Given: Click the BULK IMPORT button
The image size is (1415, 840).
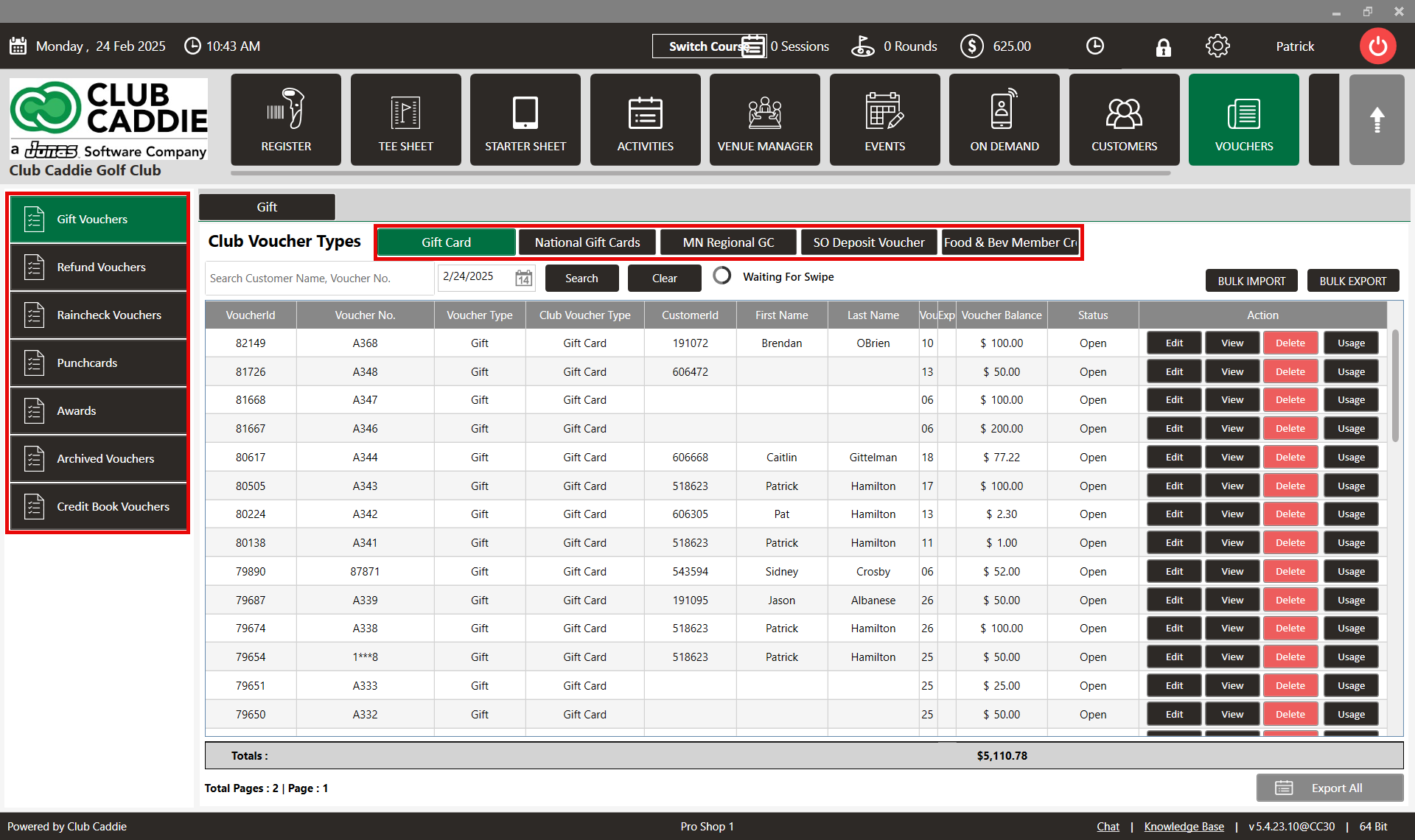Looking at the screenshot, I should (1251, 281).
